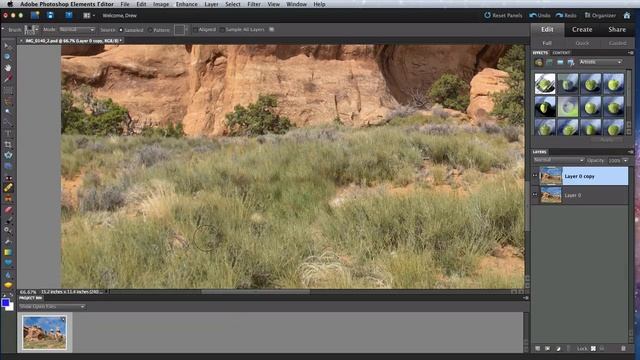This screenshot has width=640, height=360.
Task: Click the horizontal scrollbar under the canvas
Action: coord(255,292)
